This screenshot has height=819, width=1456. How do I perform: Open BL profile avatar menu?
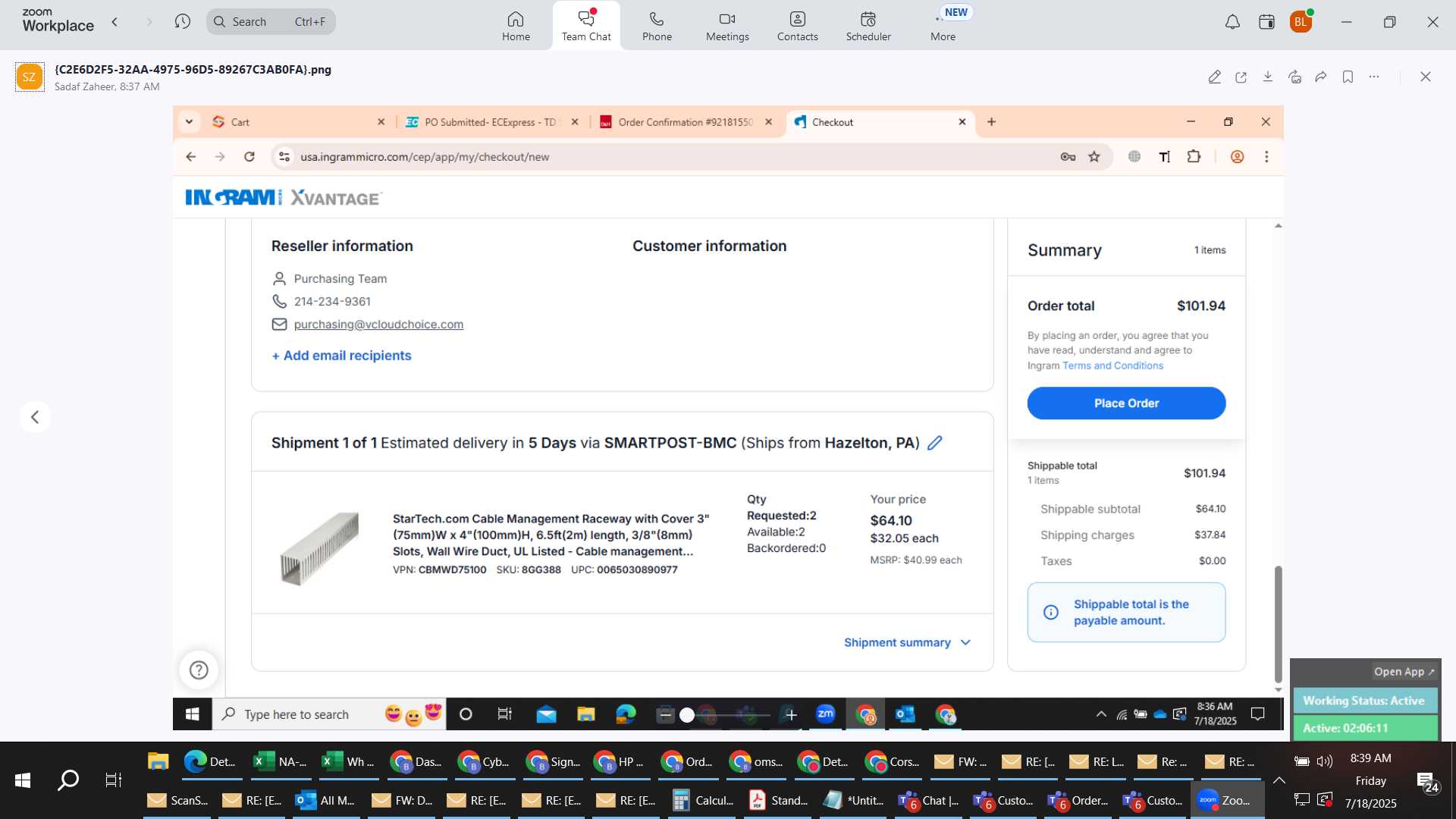tap(1301, 22)
